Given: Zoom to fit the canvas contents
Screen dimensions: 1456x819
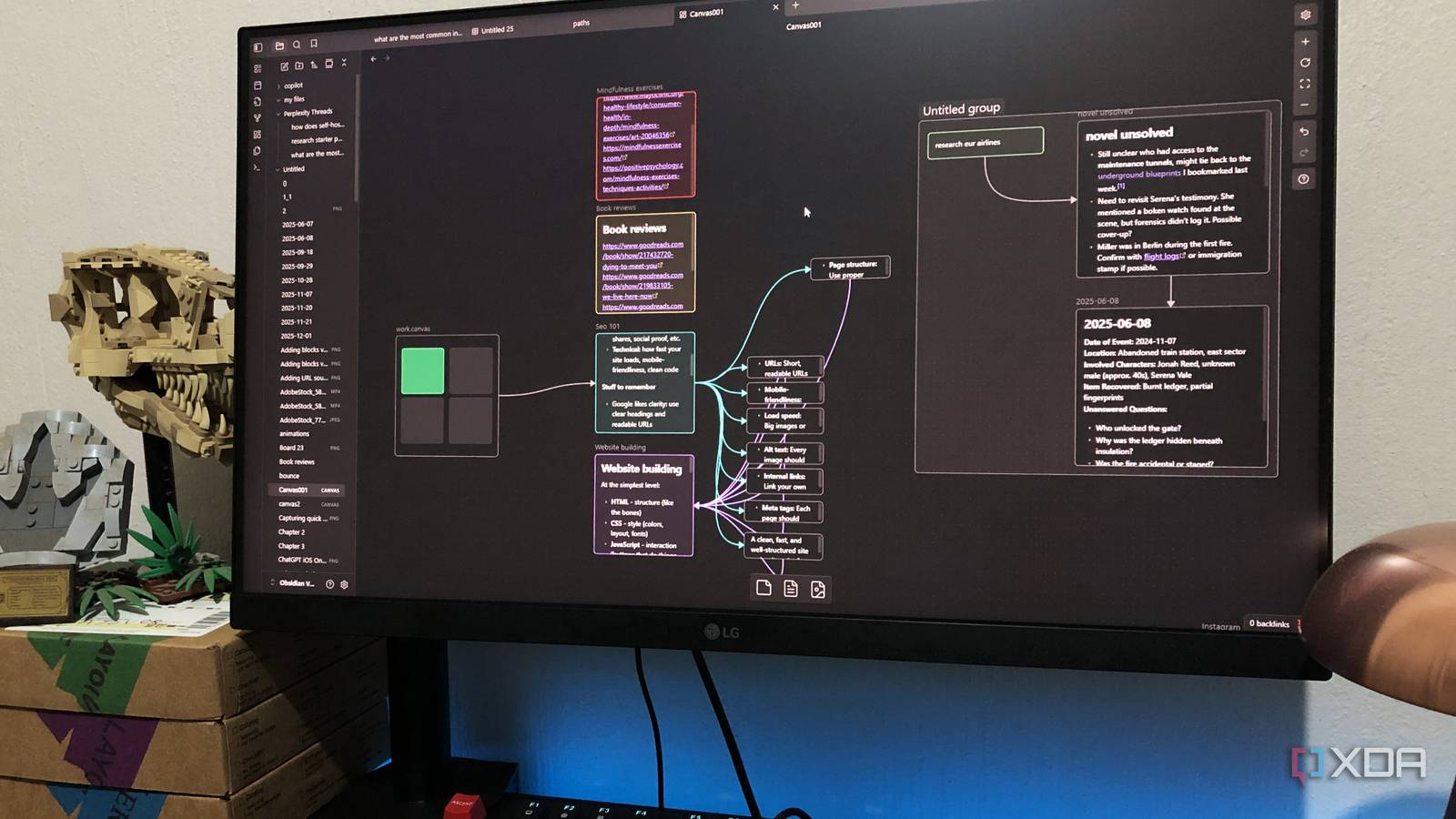Looking at the screenshot, I should (x=1306, y=83).
